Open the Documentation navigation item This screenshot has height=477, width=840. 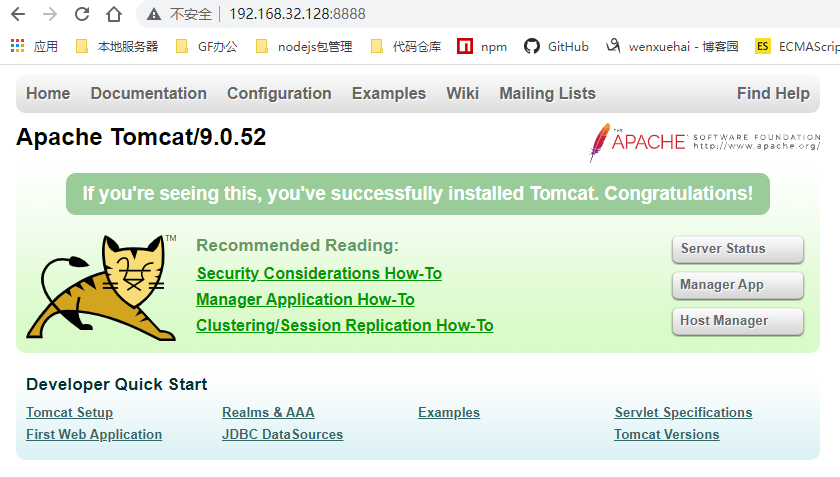tap(148, 93)
